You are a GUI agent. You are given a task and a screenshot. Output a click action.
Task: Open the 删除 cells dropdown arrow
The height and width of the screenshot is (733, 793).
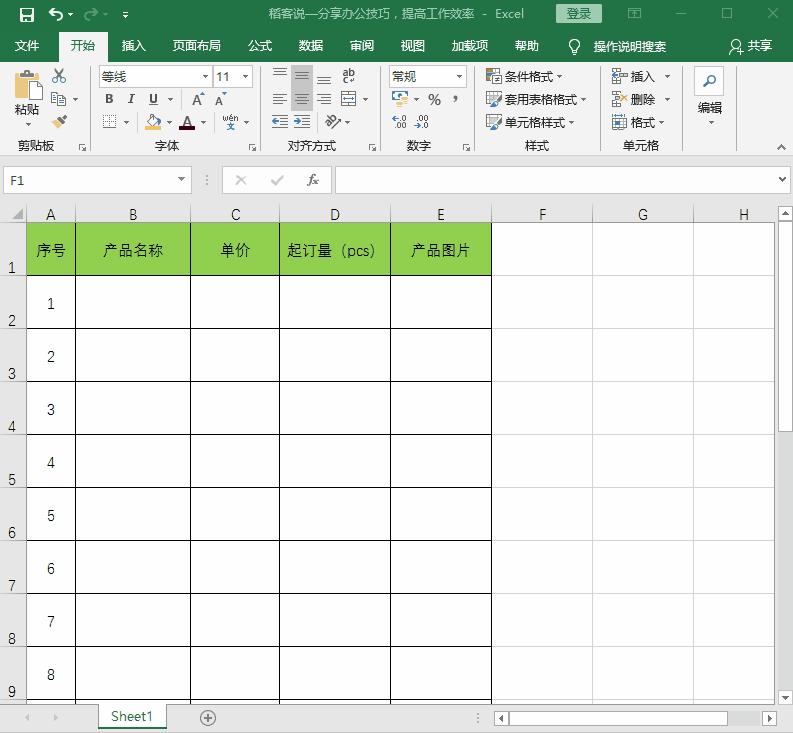click(x=667, y=99)
